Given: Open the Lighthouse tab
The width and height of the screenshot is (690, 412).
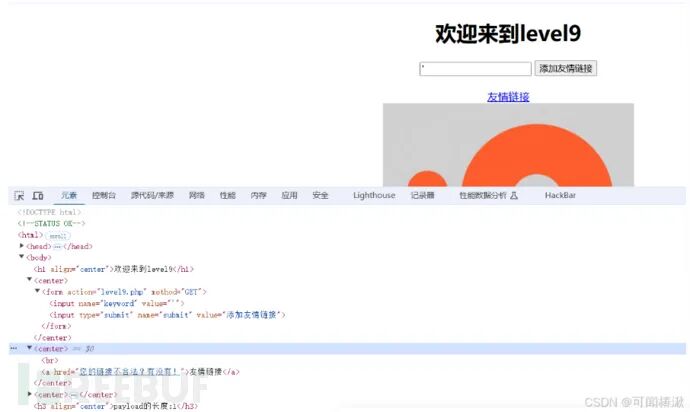Looking at the screenshot, I should pos(374,195).
